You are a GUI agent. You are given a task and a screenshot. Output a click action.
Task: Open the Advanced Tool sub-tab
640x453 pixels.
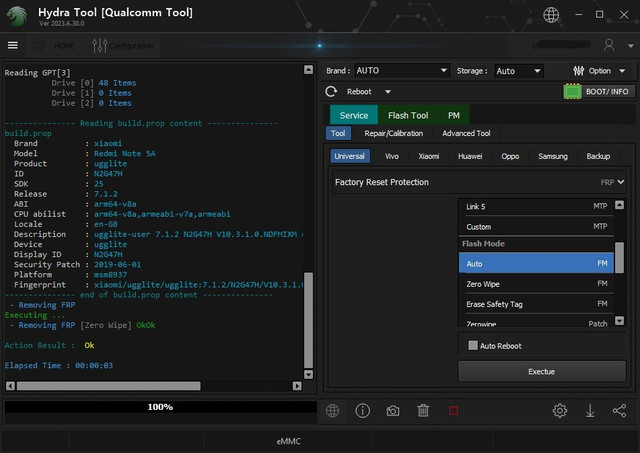[466, 133]
